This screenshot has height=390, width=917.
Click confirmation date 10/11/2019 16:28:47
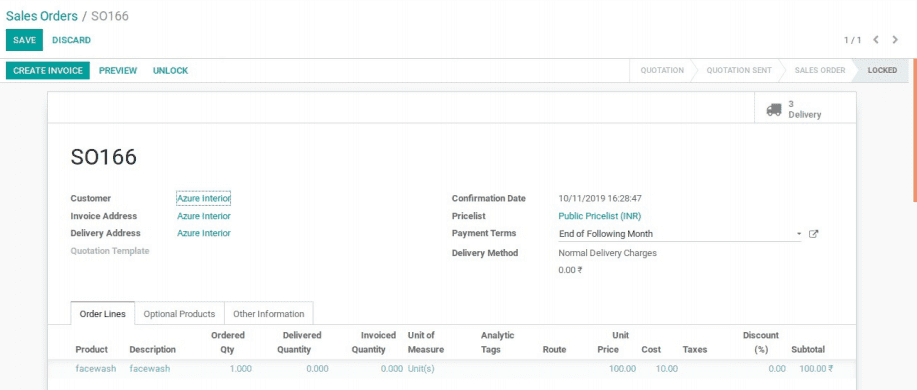click(600, 199)
